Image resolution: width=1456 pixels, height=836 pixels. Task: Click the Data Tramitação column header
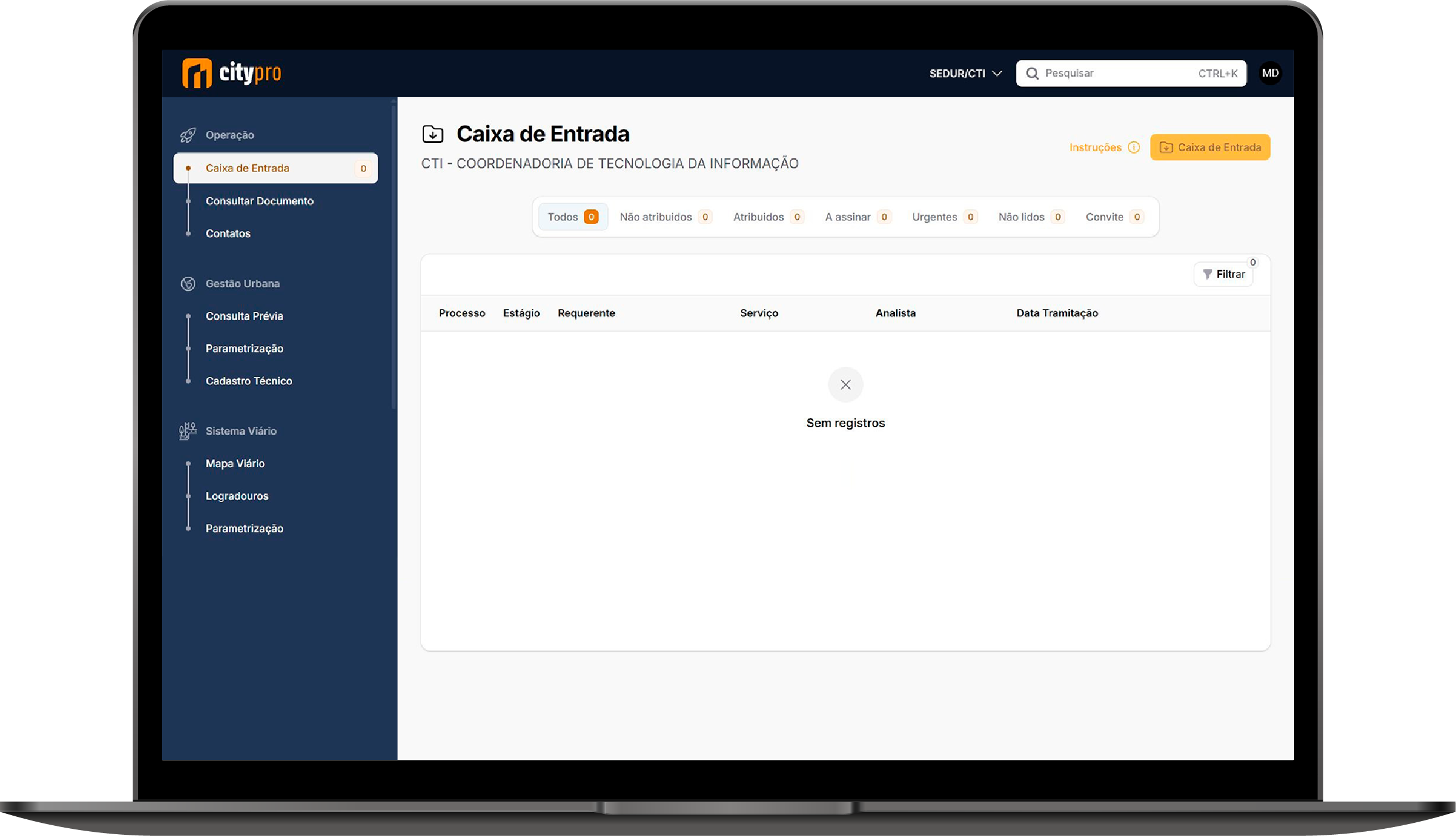[x=1057, y=313]
